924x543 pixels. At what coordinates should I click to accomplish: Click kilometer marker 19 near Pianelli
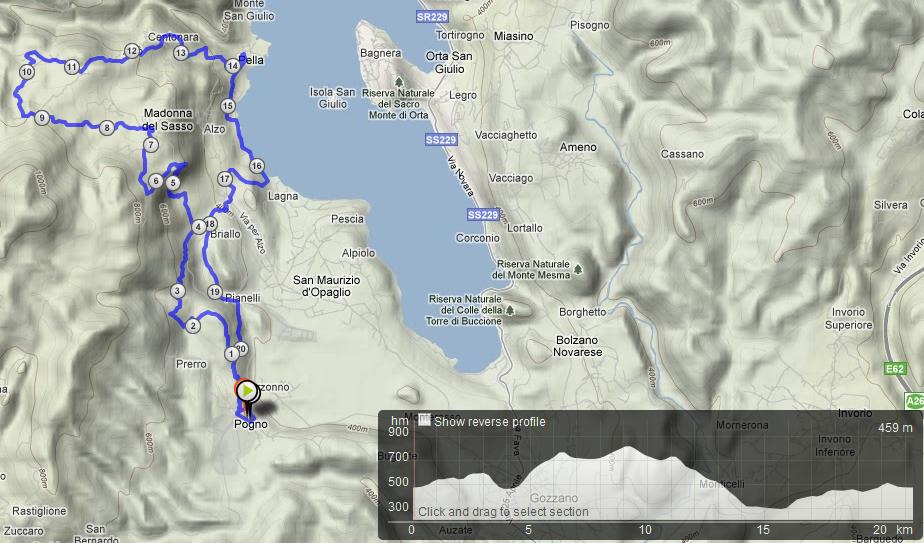tap(214, 292)
